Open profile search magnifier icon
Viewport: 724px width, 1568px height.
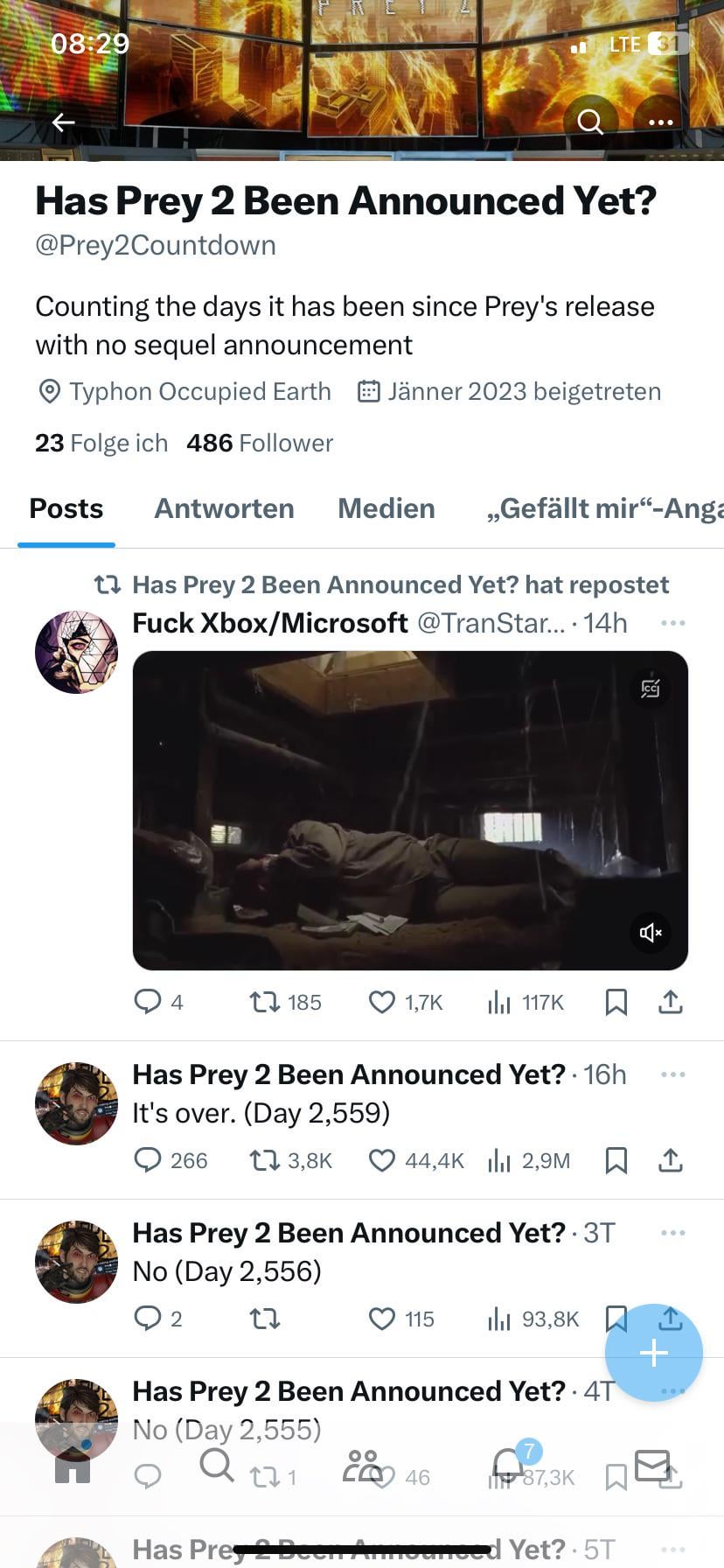(x=590, y=122)
